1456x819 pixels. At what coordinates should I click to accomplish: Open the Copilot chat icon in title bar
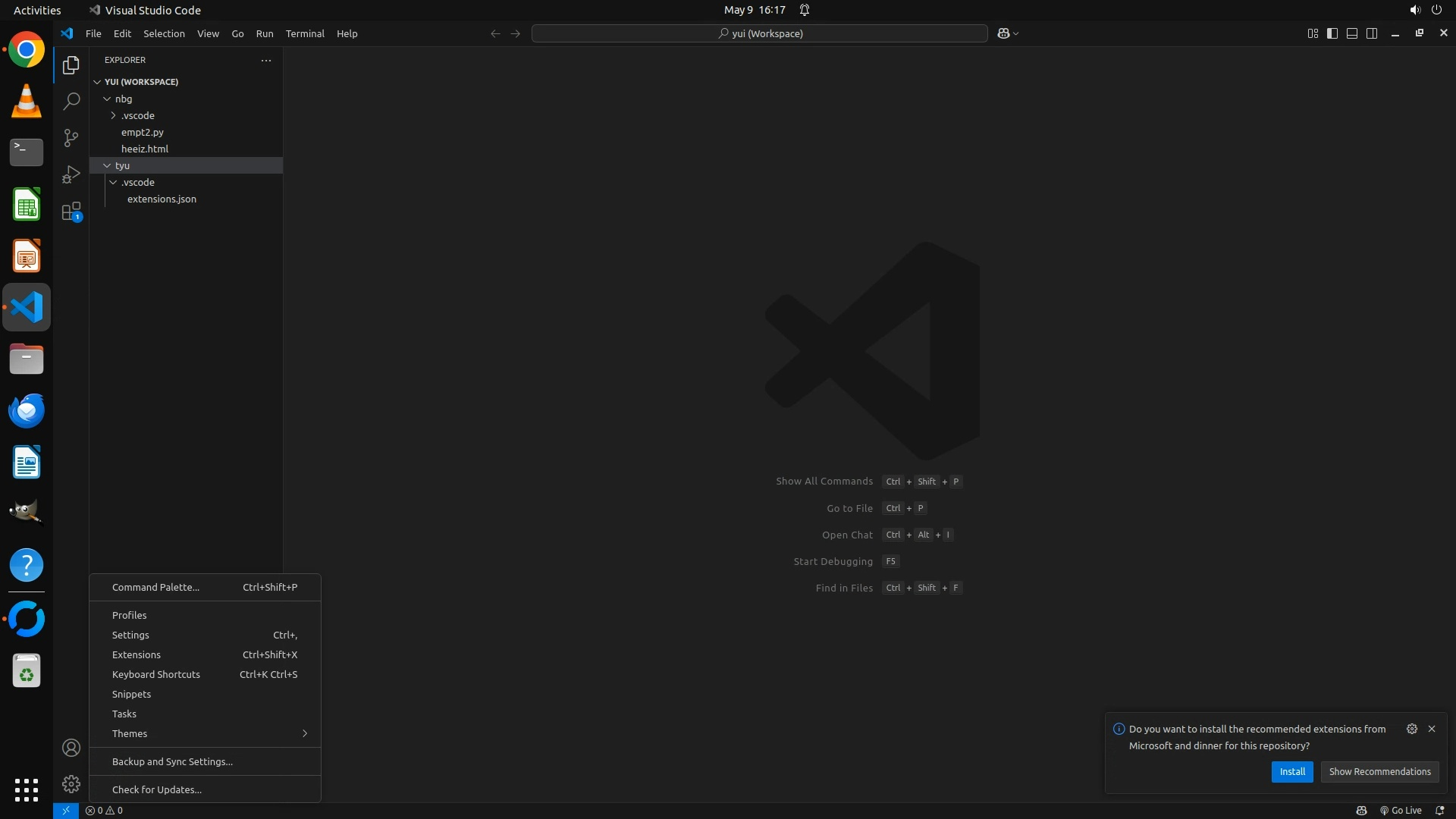click(1003, 33)
